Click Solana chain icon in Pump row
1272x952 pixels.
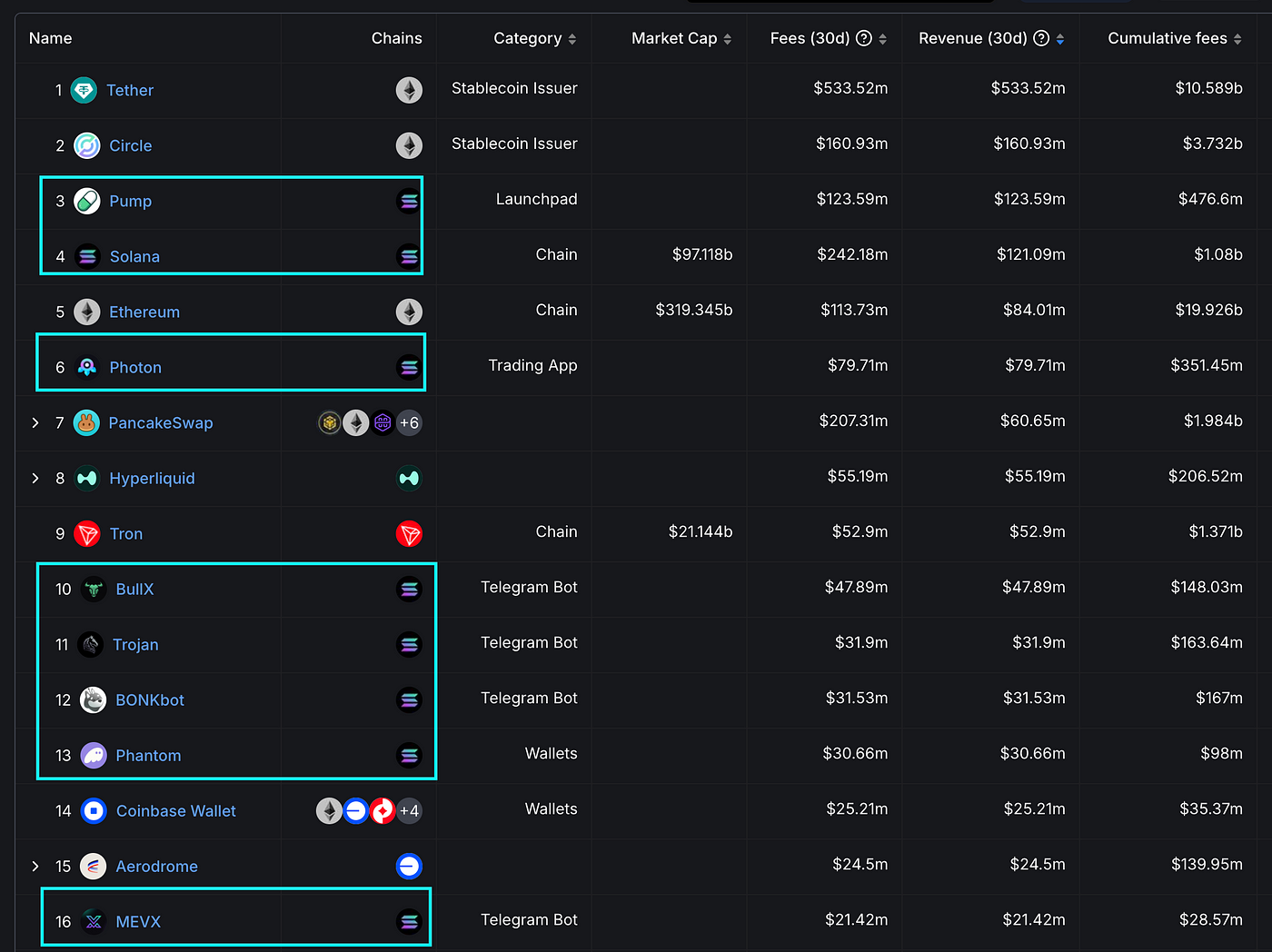409,201
